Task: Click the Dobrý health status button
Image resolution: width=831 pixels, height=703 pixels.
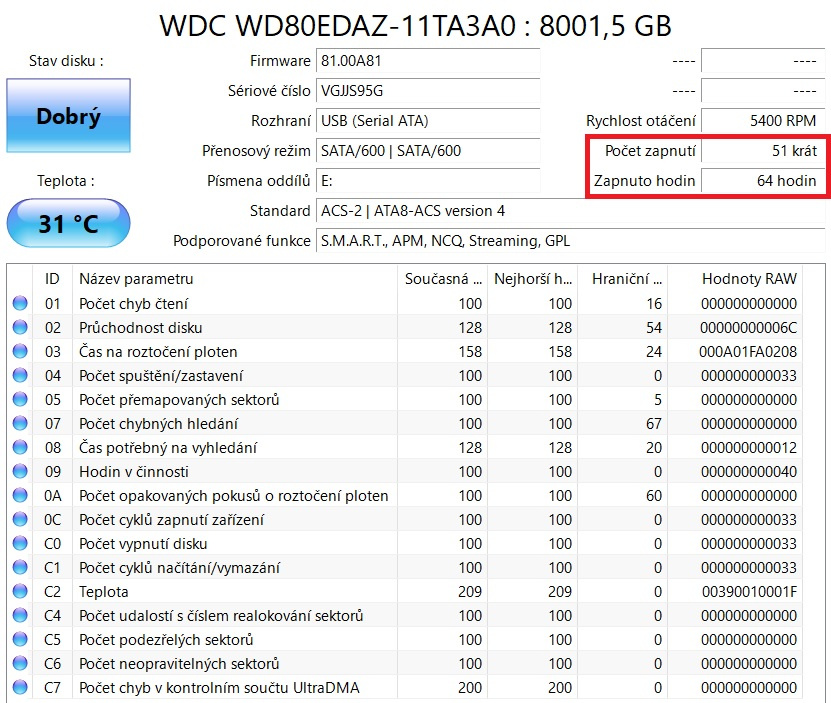Action: pos(68,117)
